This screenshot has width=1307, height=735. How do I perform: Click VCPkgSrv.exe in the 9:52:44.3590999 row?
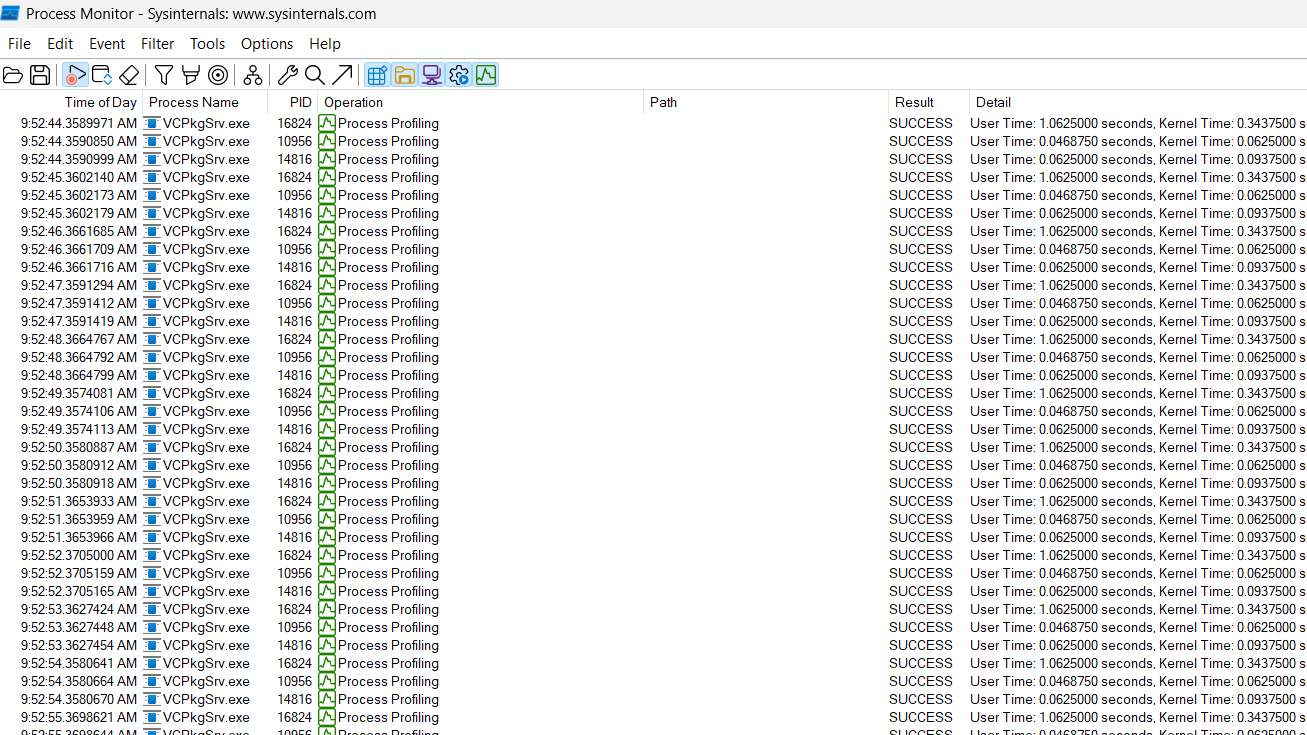pos(206,159)
